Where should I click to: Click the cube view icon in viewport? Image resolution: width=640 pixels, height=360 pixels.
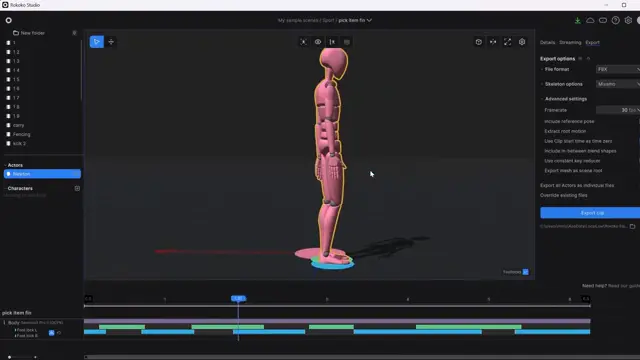(x=479, y=42)
